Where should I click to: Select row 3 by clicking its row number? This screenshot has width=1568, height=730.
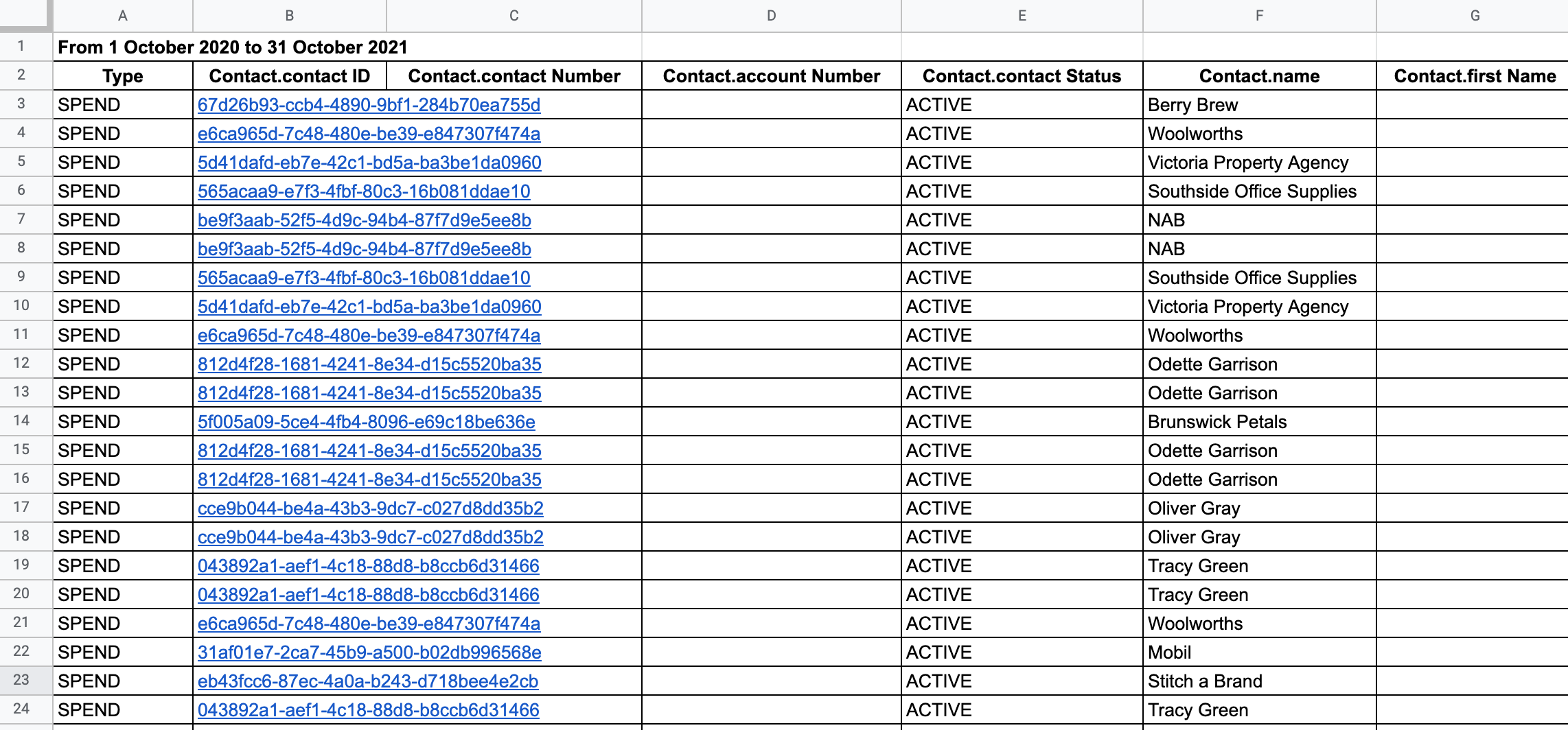[x=21, y=104]
